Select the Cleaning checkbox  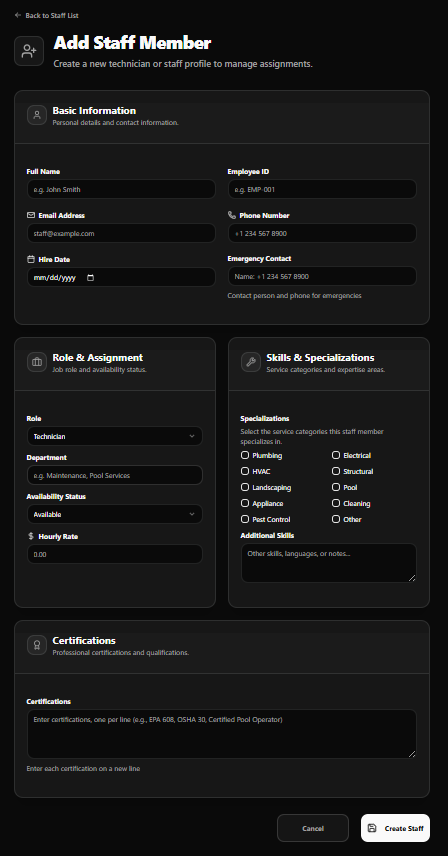click(x=336, y=503)
